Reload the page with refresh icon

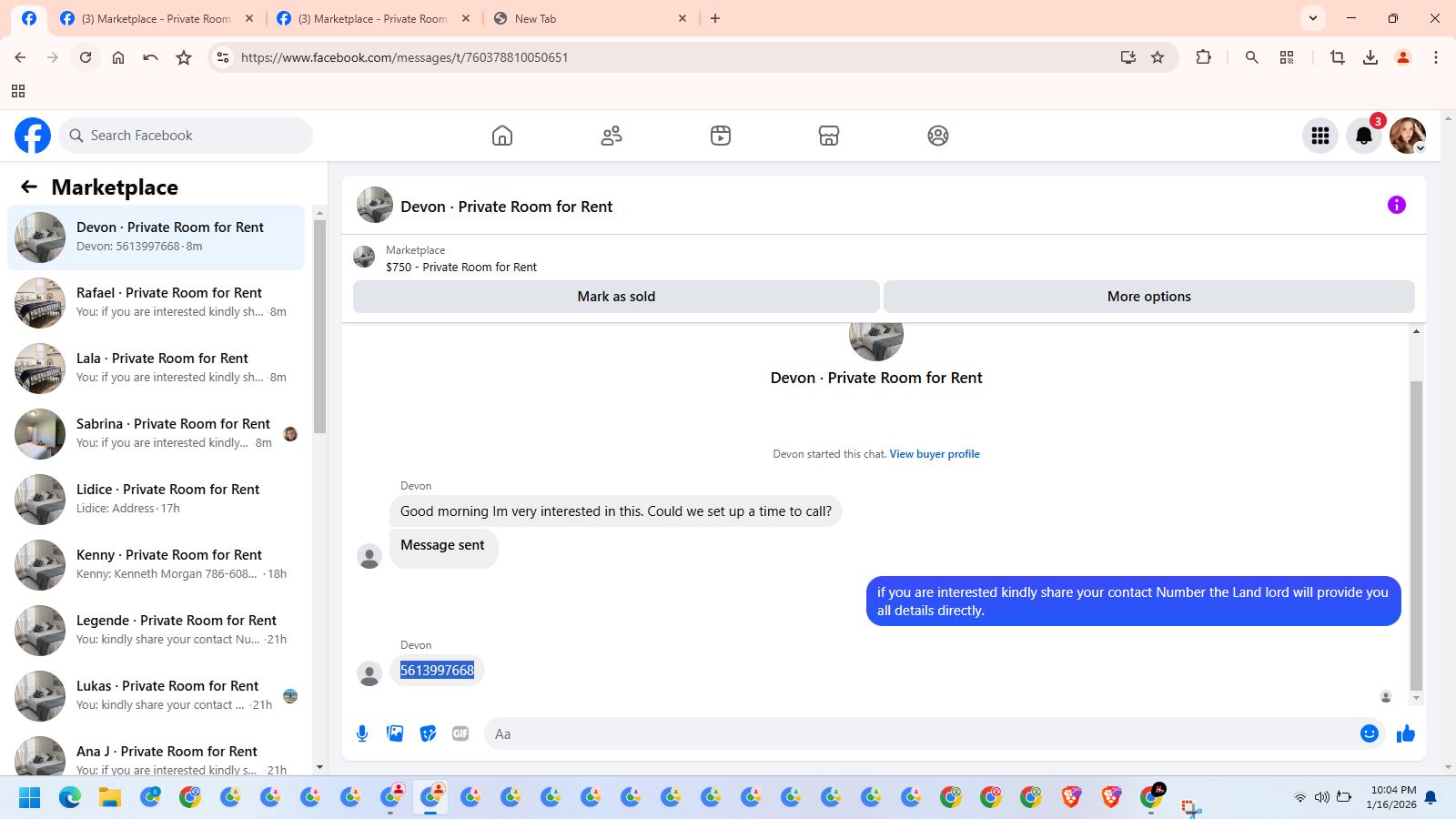point(86,57)
